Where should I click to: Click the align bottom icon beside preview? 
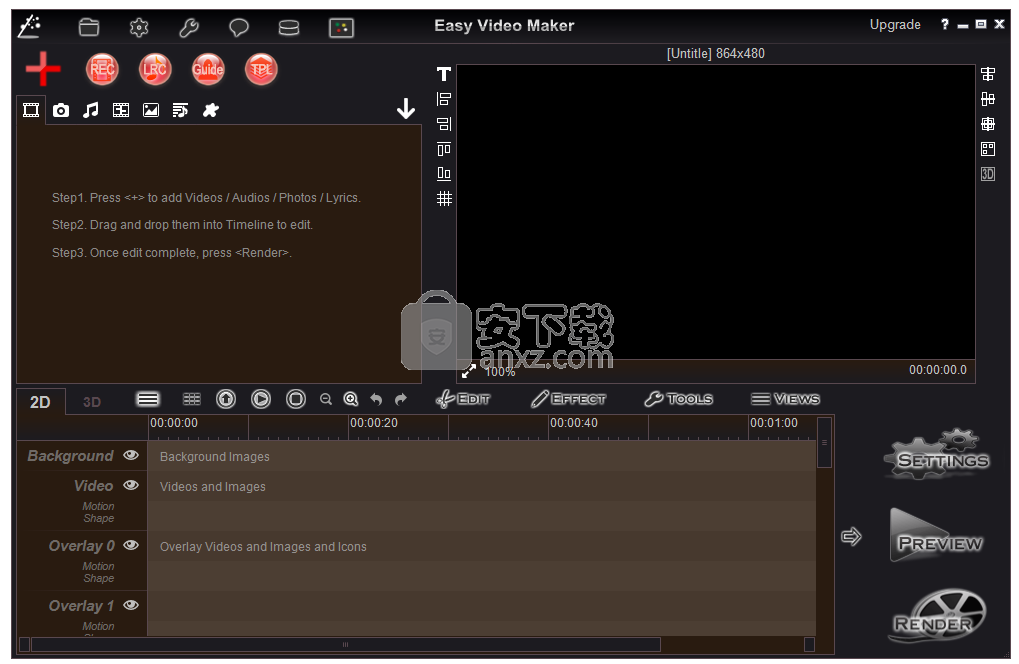click(444, 173)
